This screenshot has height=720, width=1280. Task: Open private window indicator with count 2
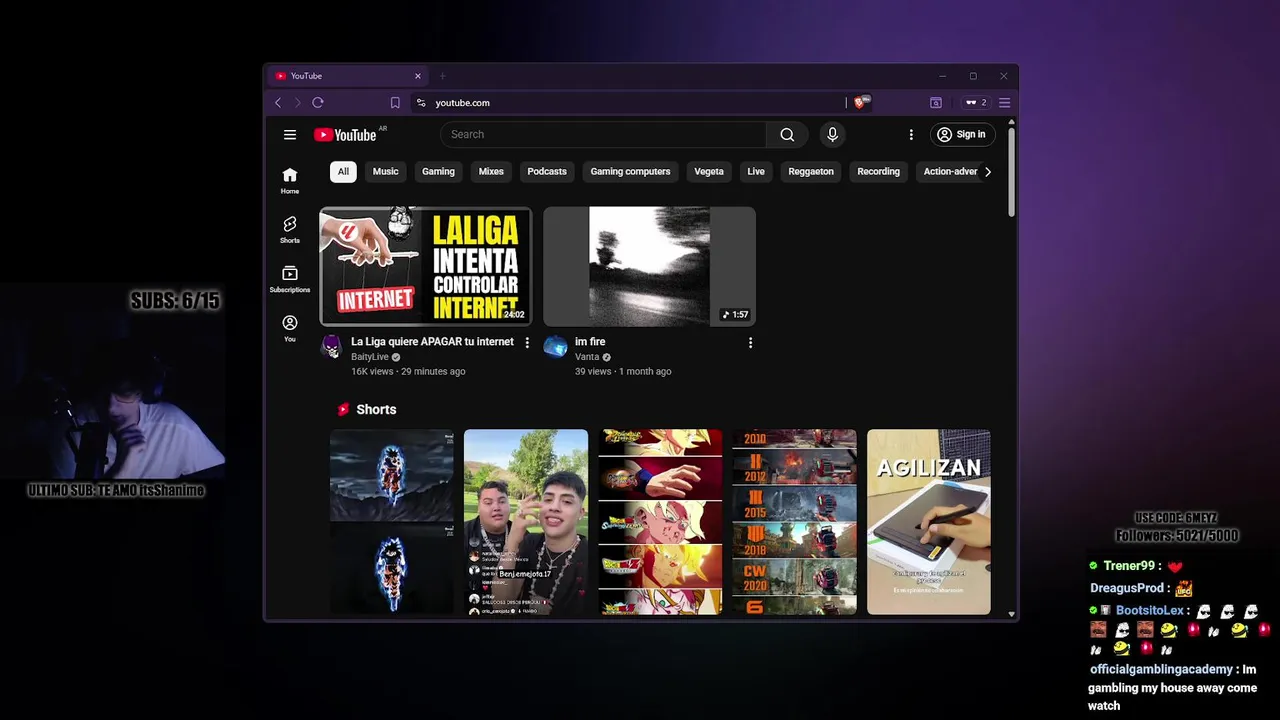[975, 103]
